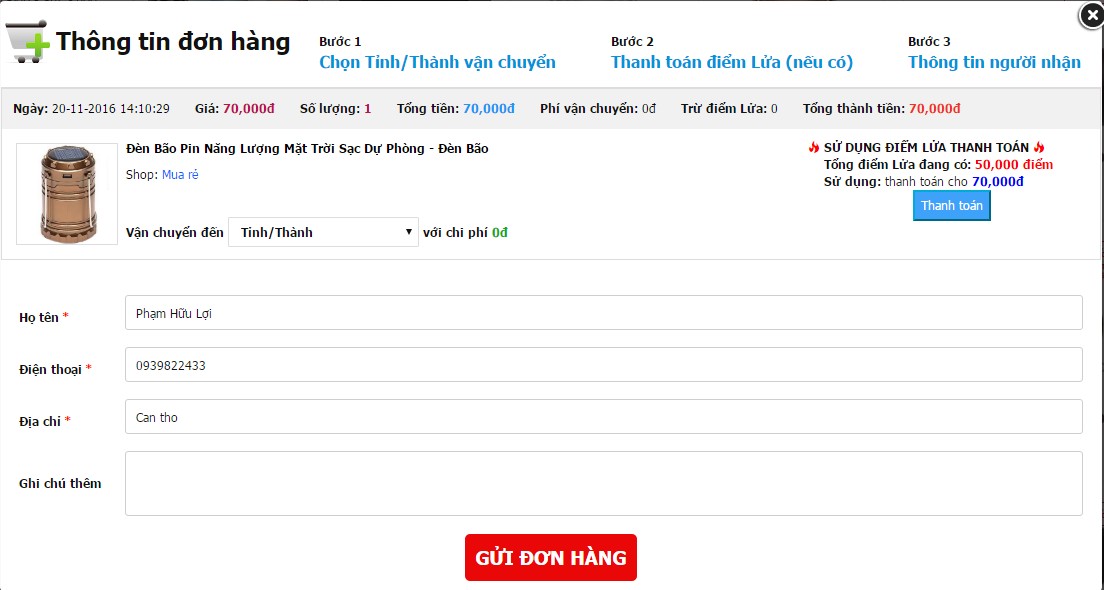
Task: Click the right flame icon after THANH TOÁN
Action: pyautogui.click(x=1039, y=148)
